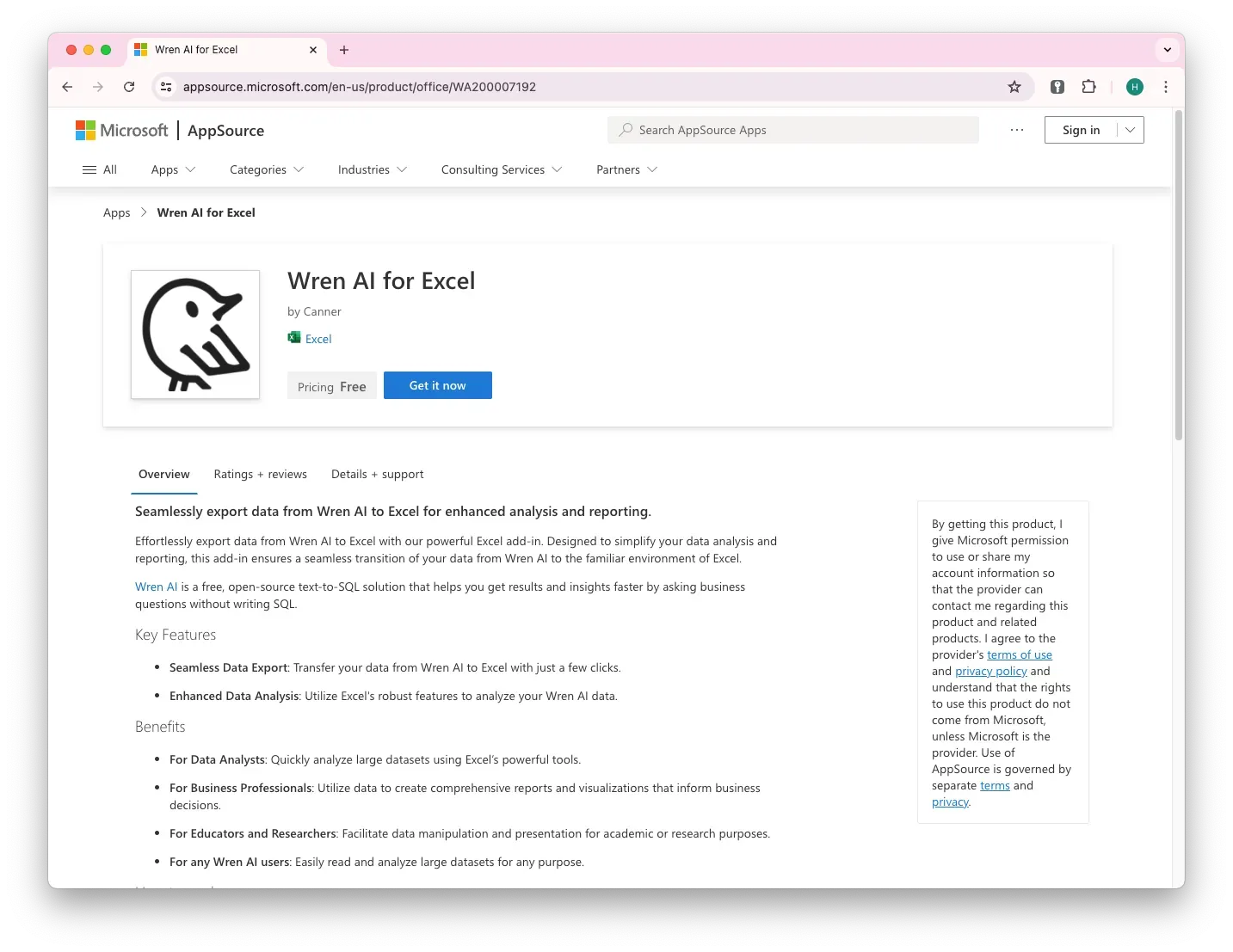Click the Apps breadcrumb link
The height and width of the screenshot is (952, 1233).
tap(117, 212)
